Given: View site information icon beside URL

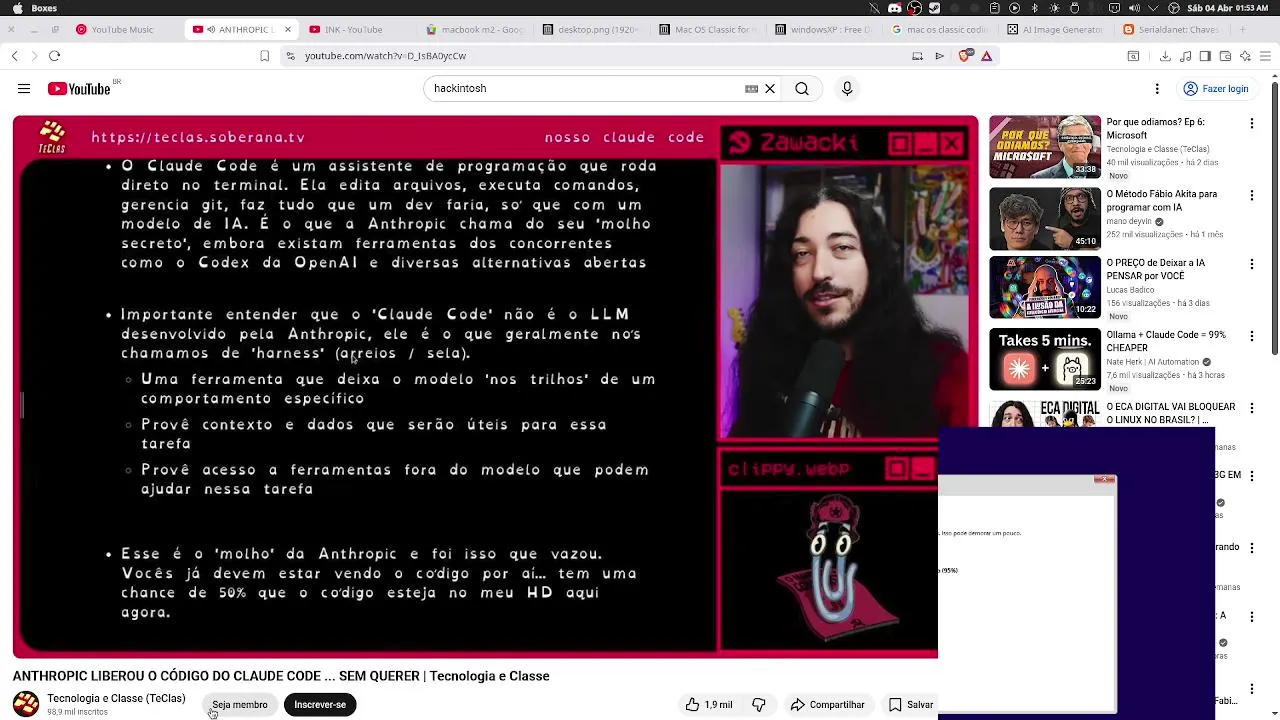Looking at the screenshot, I should (x=289, y=56).
